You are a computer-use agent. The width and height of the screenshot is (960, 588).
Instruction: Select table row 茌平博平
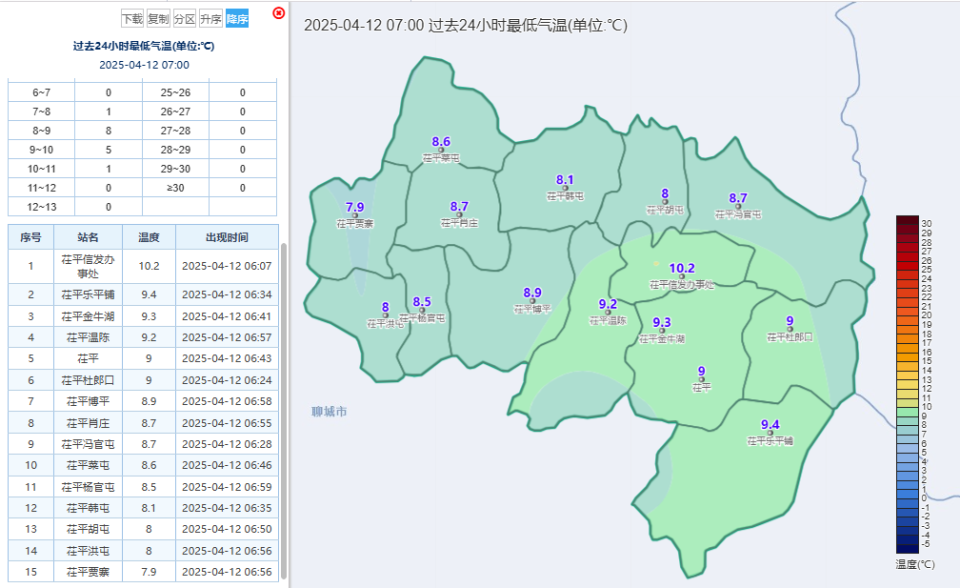pyautogui.click(x=143, y=401)
